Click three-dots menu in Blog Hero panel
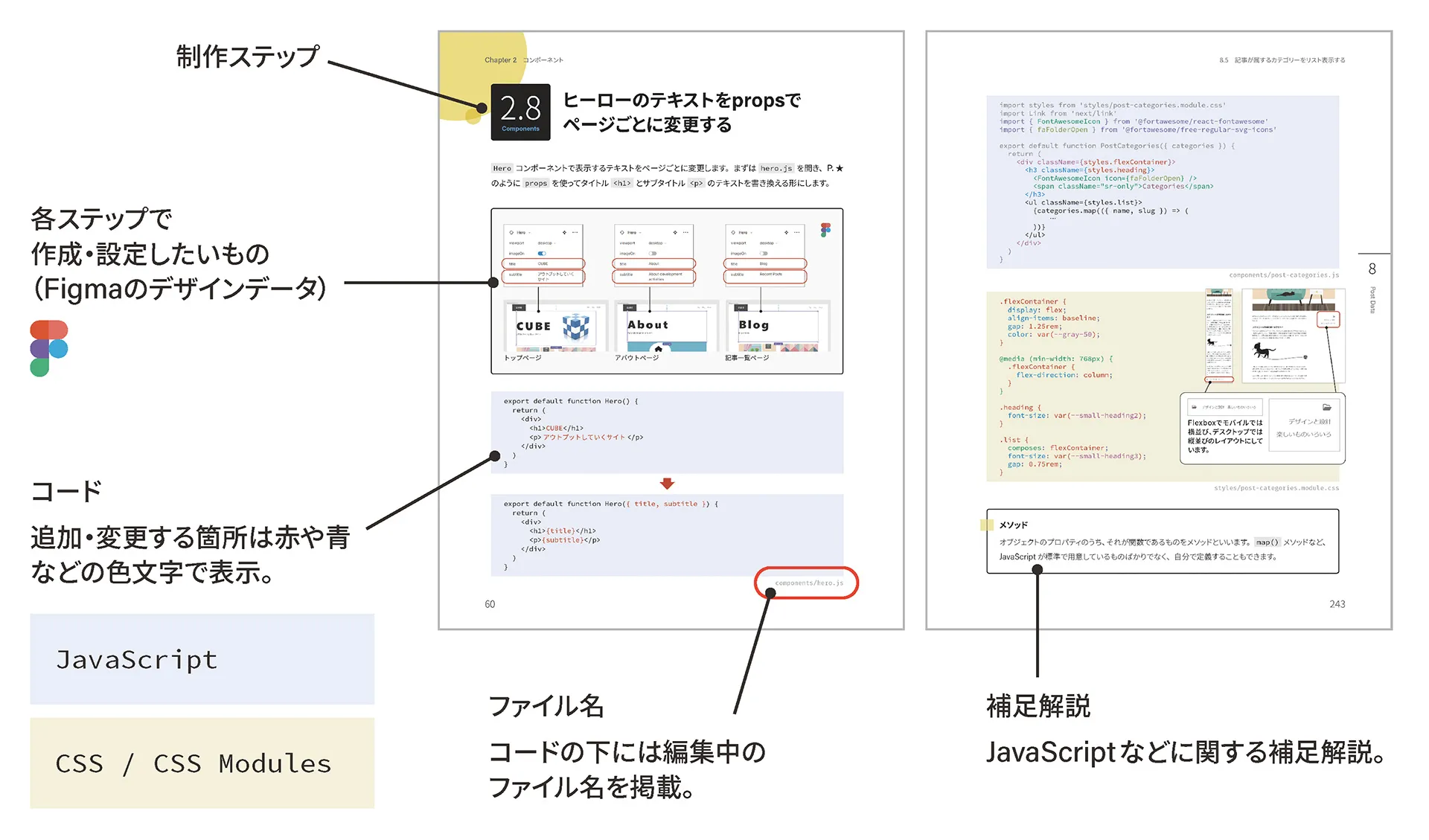This screenshot has height=840, width=1429. [796, 232]
